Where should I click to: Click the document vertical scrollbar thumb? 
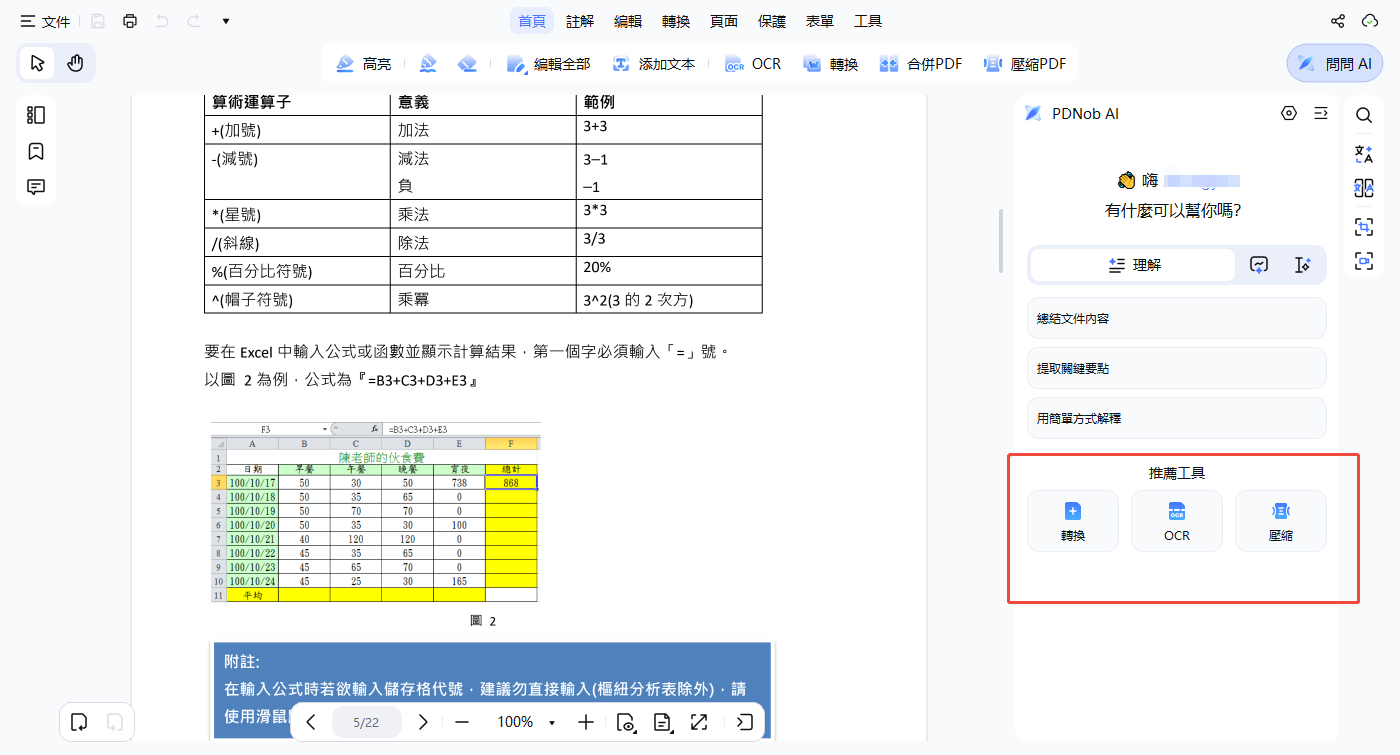[x=1000, y=240]
